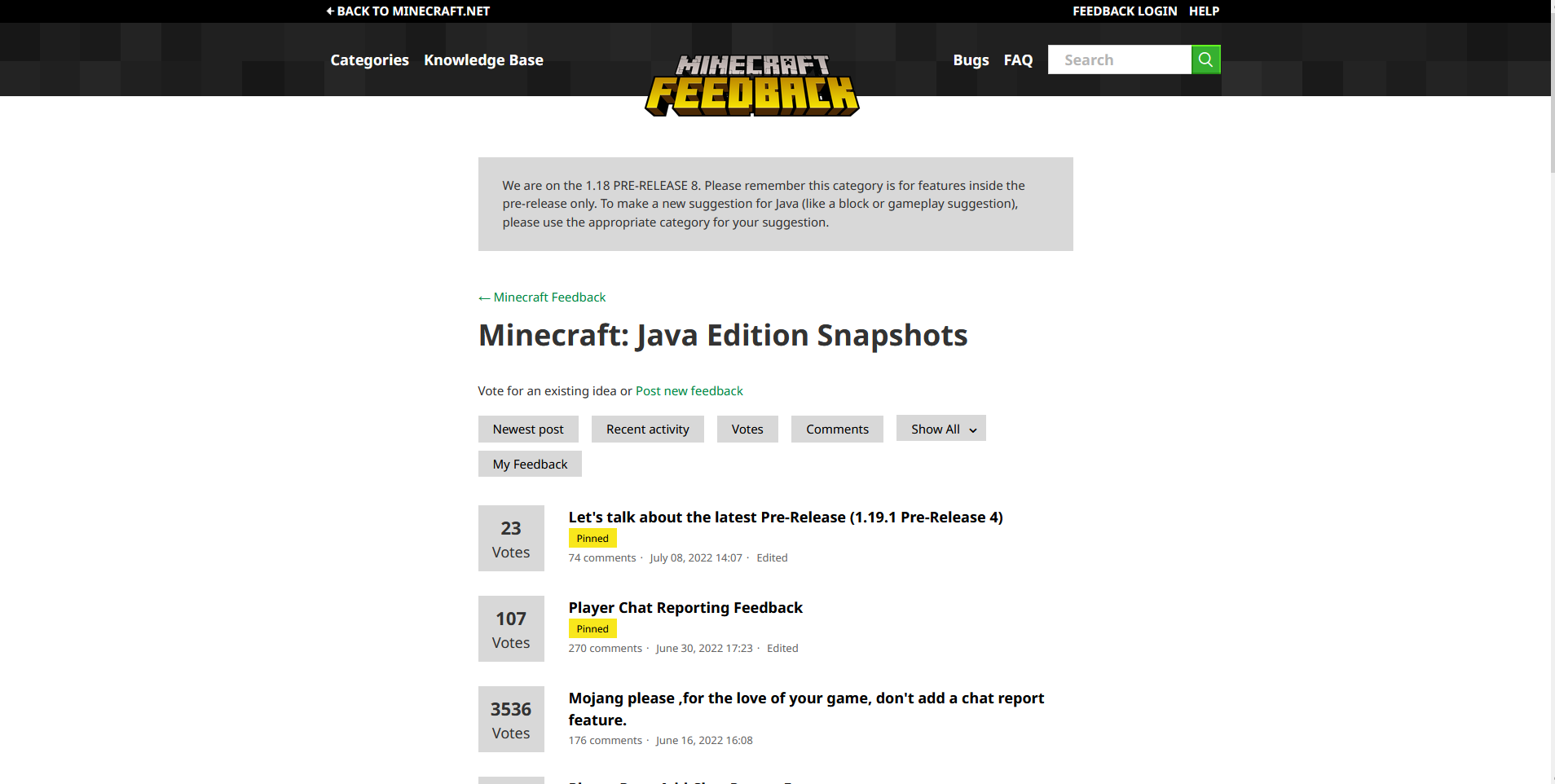Screen dimensions: 1555x784
Task: Open the Feedback Login link
Action: (1125, 11)
